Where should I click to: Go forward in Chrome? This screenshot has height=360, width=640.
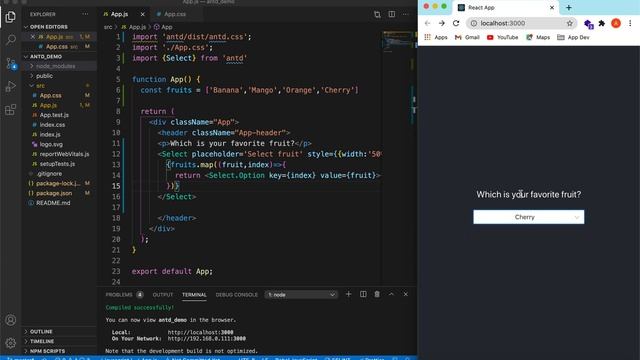point(442,24)
